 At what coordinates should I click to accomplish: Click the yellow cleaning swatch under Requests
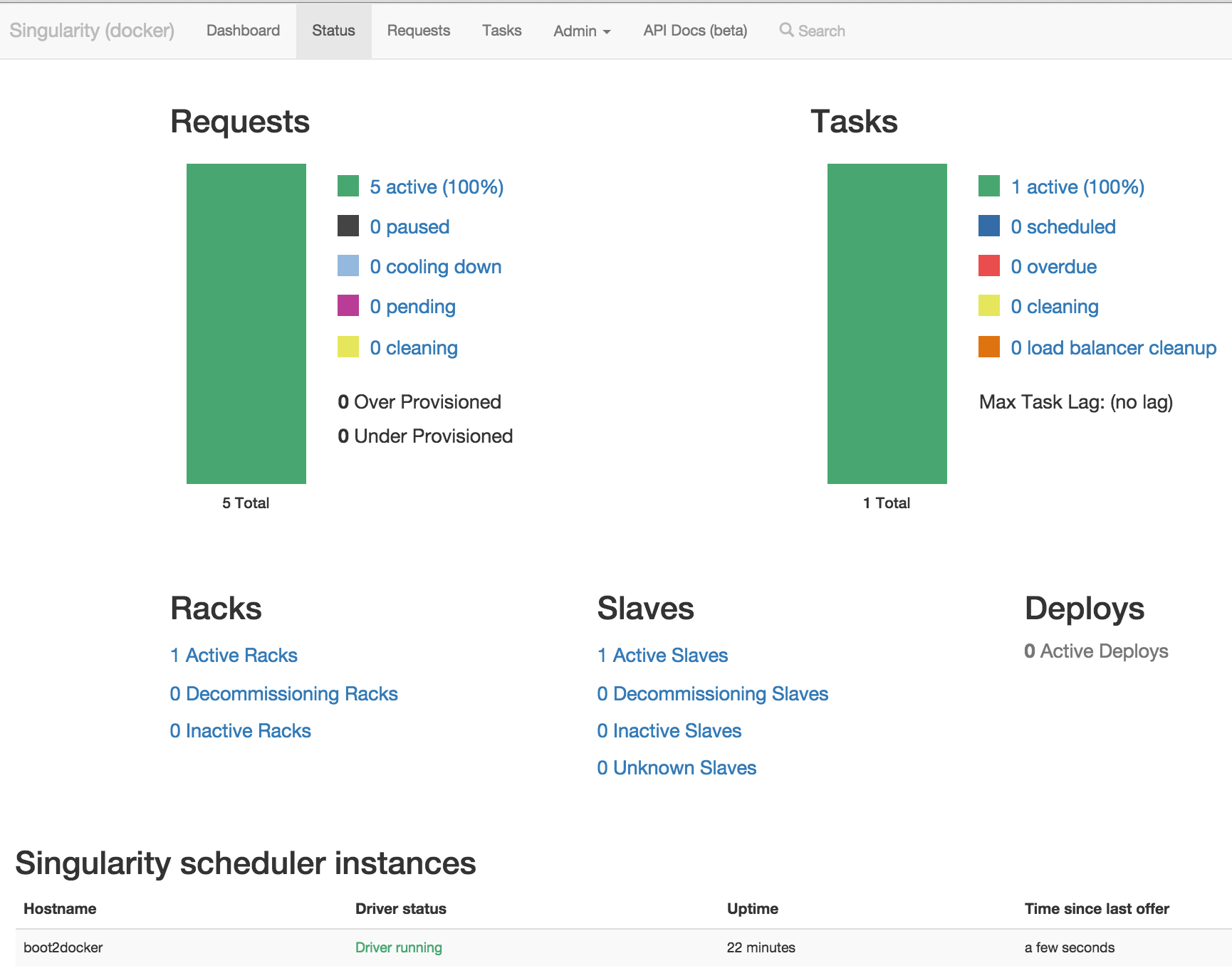point(348,347)
